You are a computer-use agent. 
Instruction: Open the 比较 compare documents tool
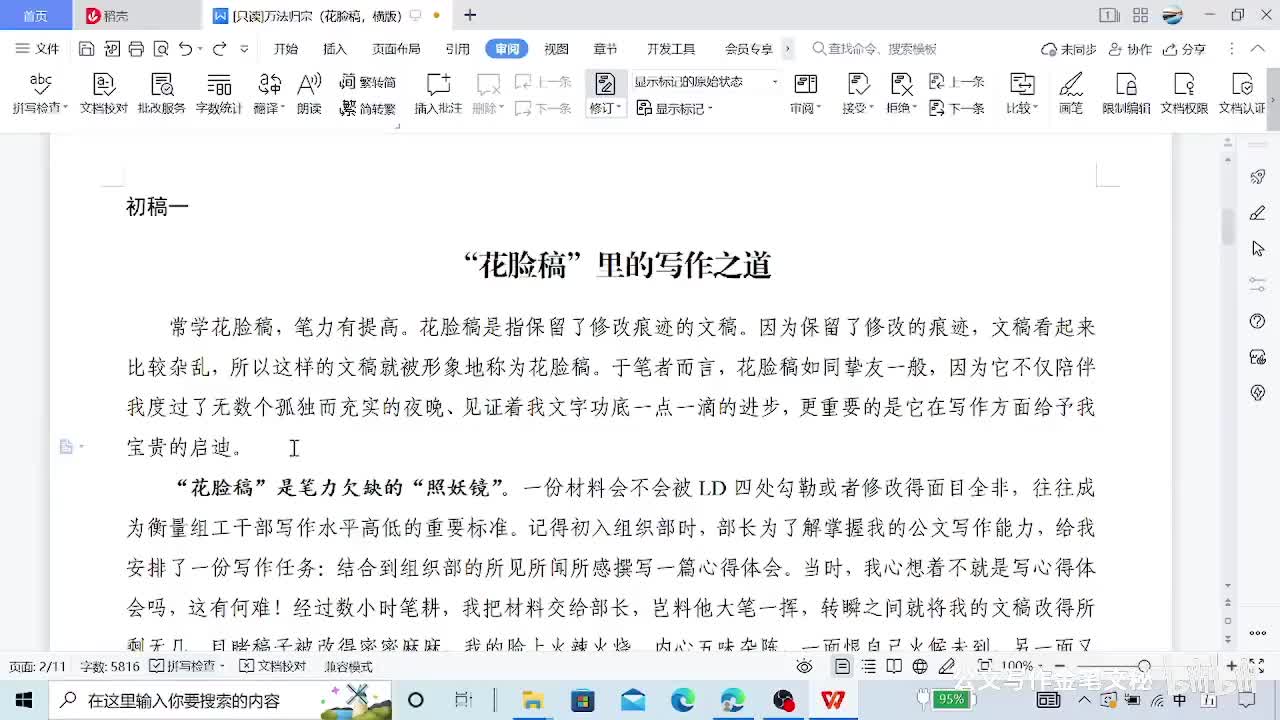[x=1020, y=94]
